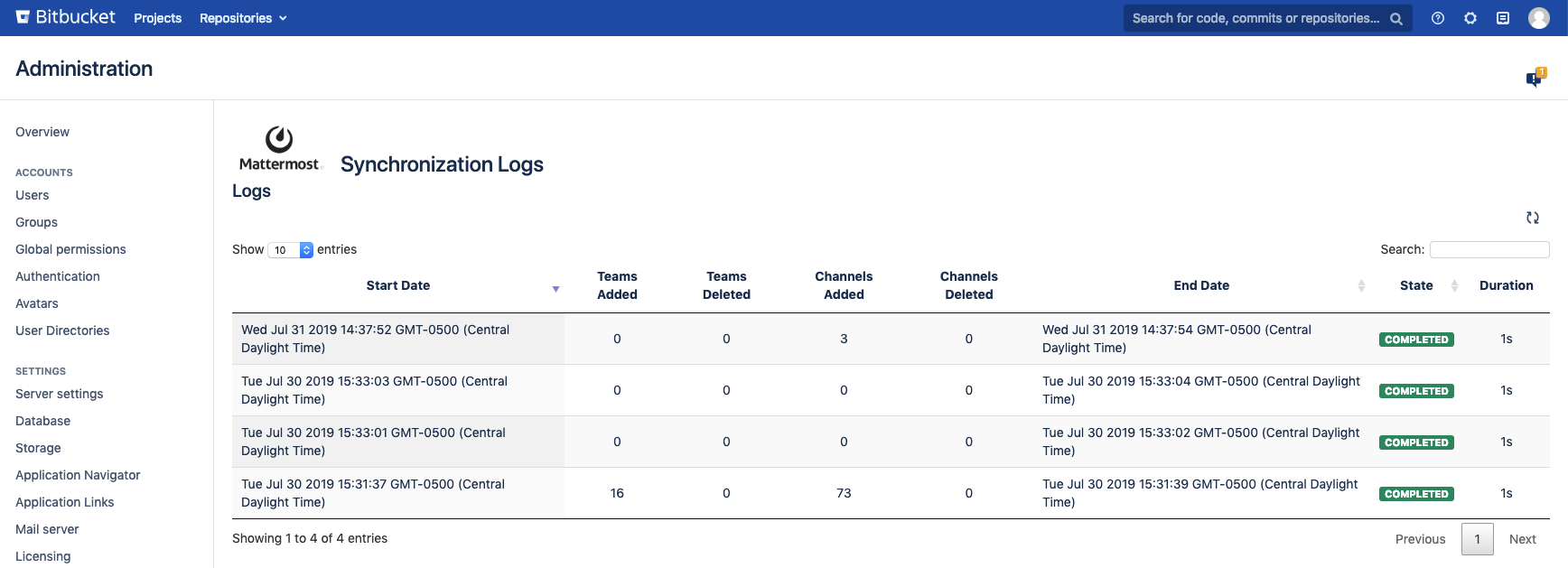
Task: Click the inbox icon in the header
Action: (x=1503, y=18)
